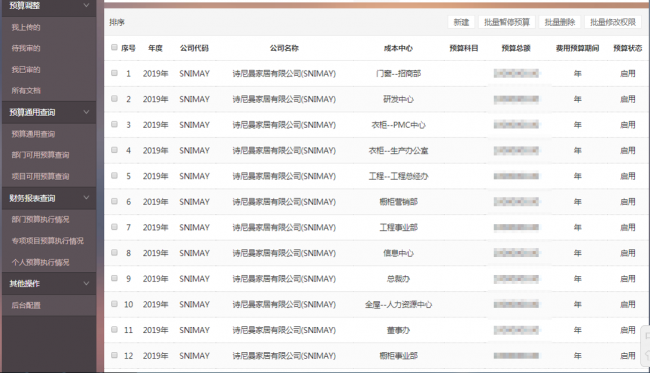This screenshot has width=650, height=373.
Task: Collapse the 其他操作 sidebar group
Action: coord(86,283)
